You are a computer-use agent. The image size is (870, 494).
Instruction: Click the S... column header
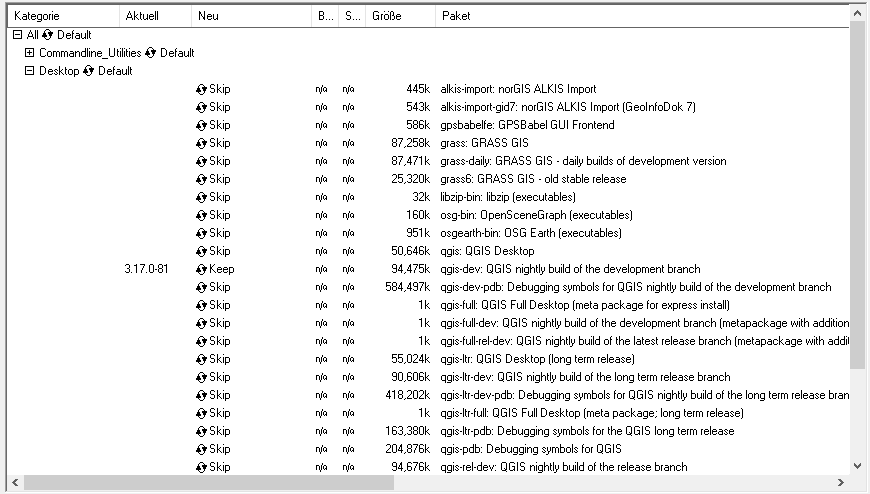pyautogui.click(x=352, y=16)
